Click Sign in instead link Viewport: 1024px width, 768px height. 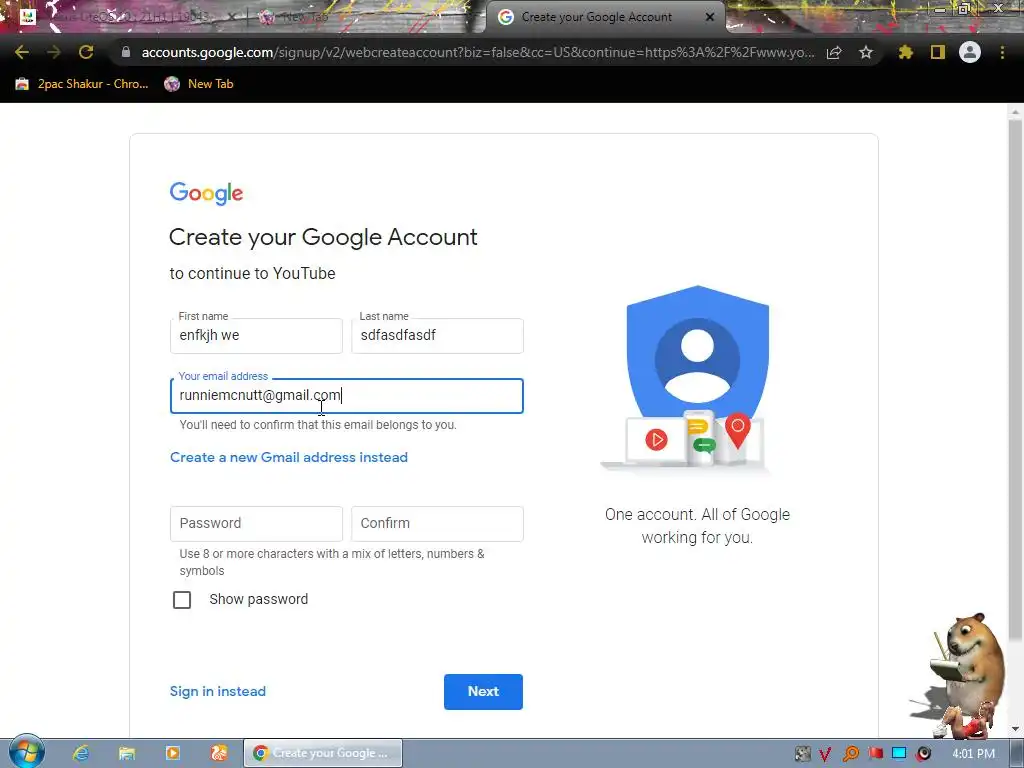(218, 691)
